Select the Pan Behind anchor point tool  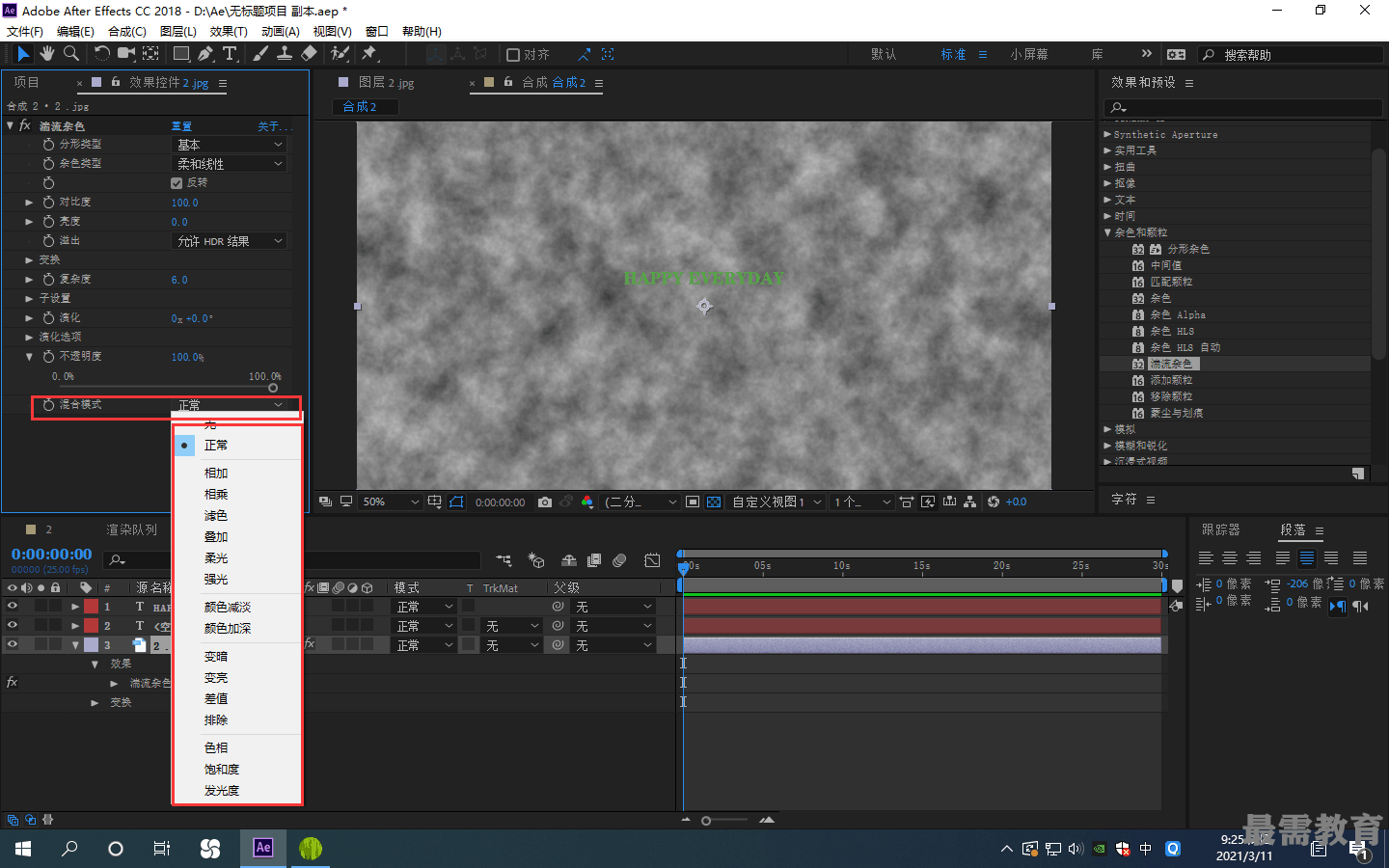(151, 54)
